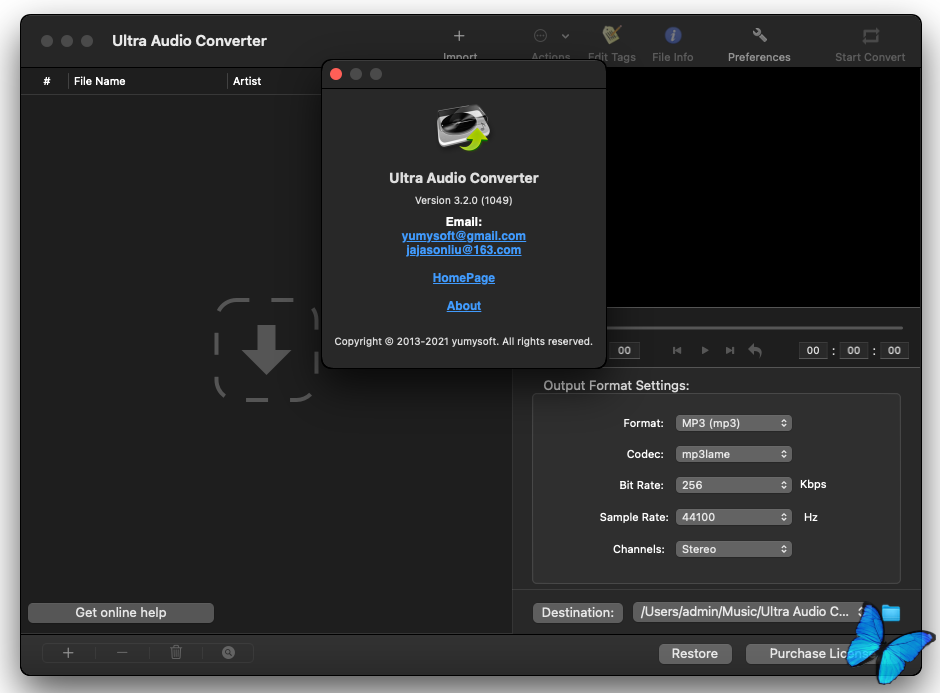940x693 pixels.
Task: Open the Preferences wrench icon
Action: point(759,36)
